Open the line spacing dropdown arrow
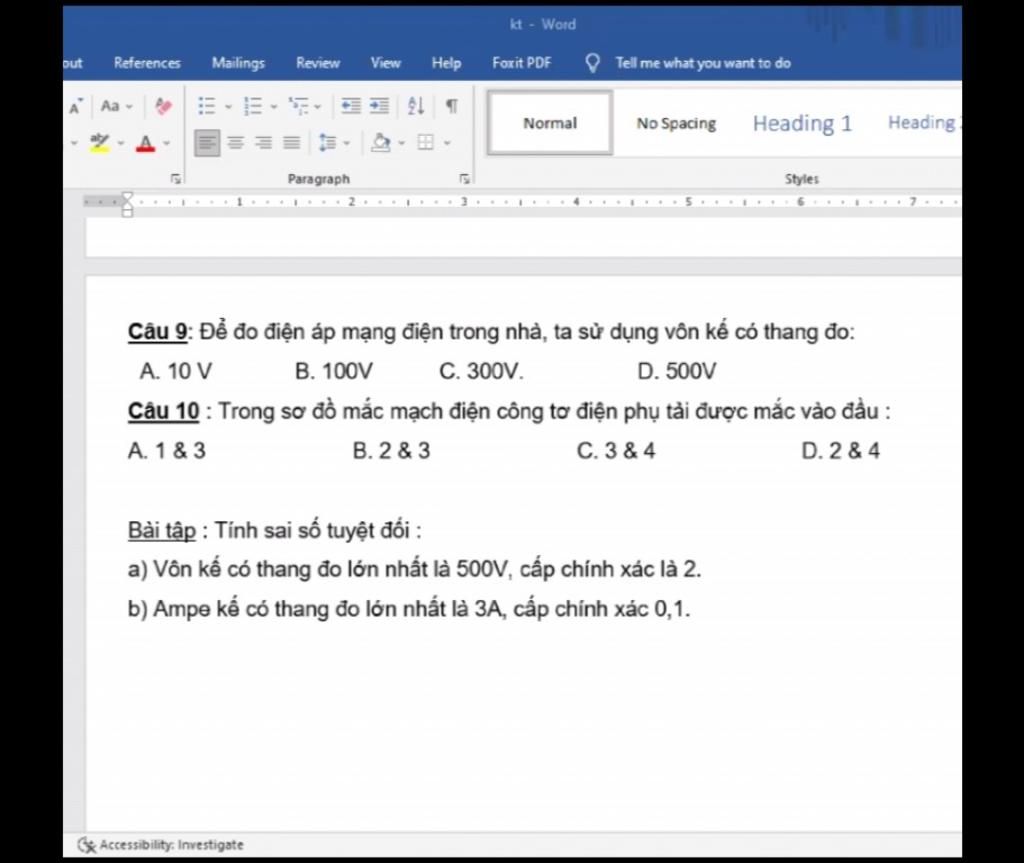 347,143
